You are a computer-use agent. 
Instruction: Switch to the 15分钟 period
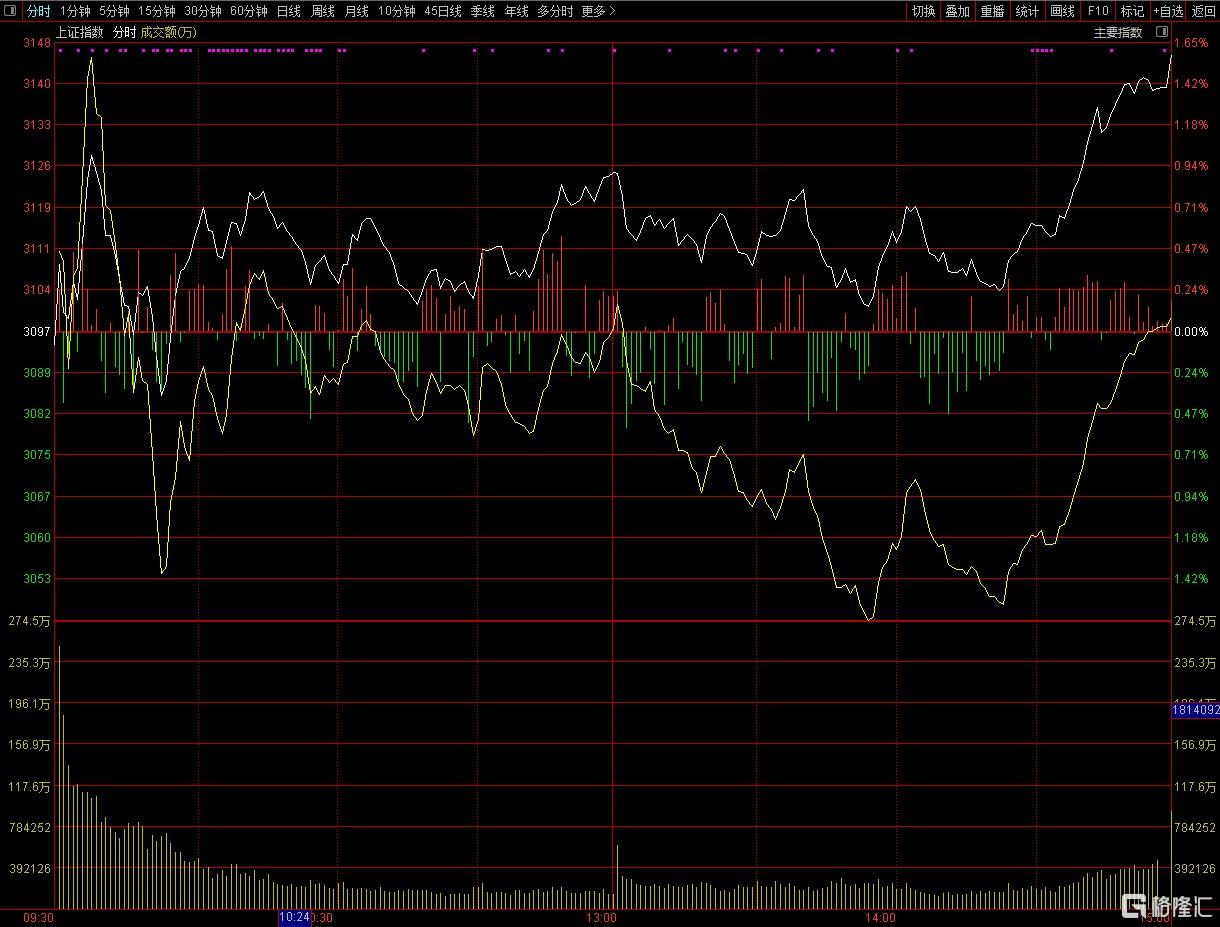click(157, 11)
